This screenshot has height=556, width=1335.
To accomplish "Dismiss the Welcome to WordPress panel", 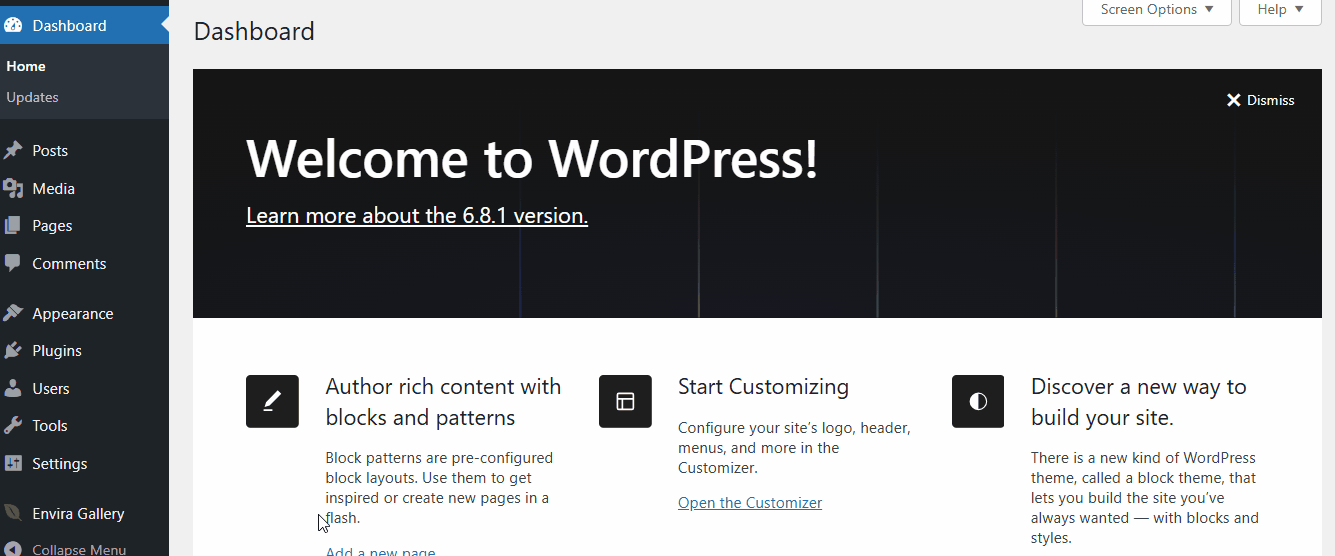I will click(1260, 100).
